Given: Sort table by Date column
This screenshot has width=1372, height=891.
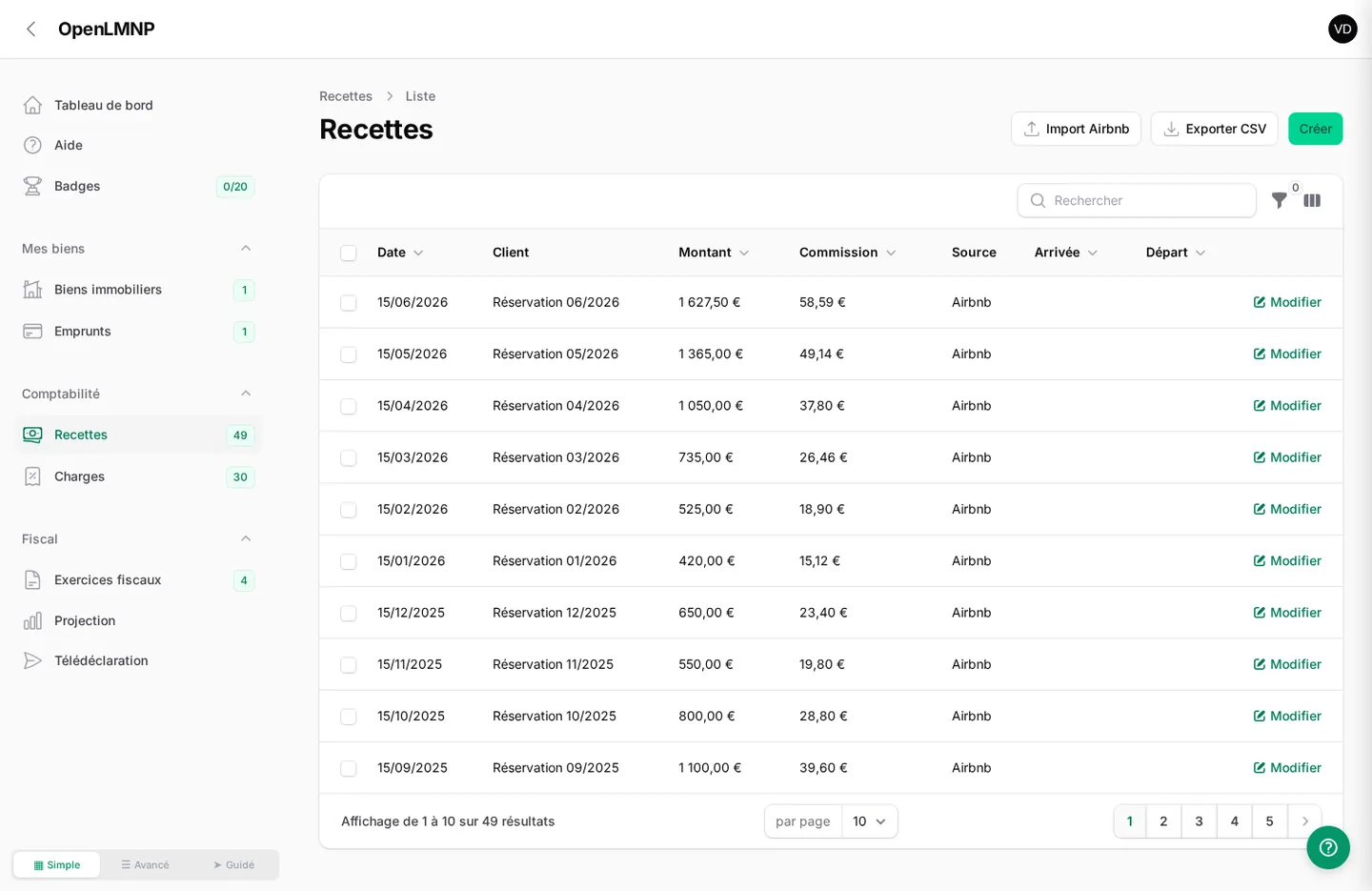Looking at the screenshot, I should pos(400,253).
